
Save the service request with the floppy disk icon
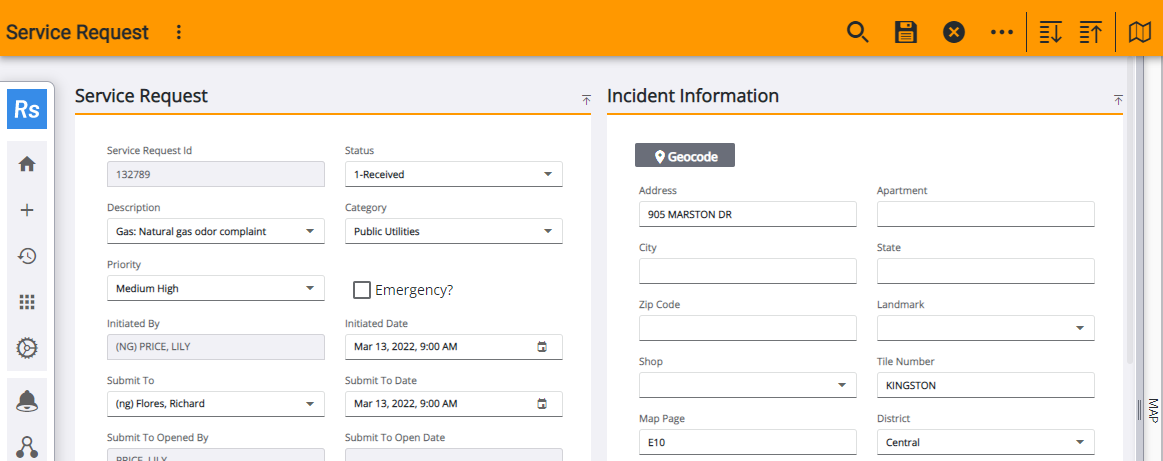pyautogui.click(x=906, y=33)
